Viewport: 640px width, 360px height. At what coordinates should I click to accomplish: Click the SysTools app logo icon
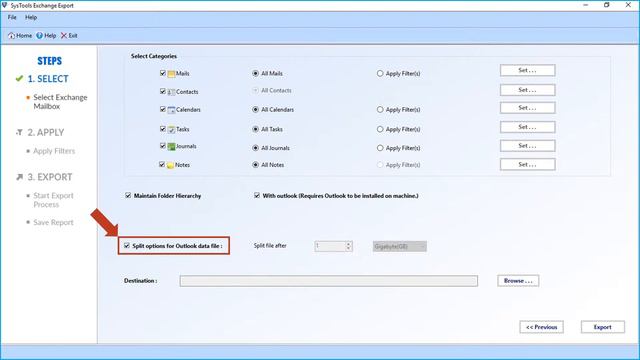click(4, 5)
